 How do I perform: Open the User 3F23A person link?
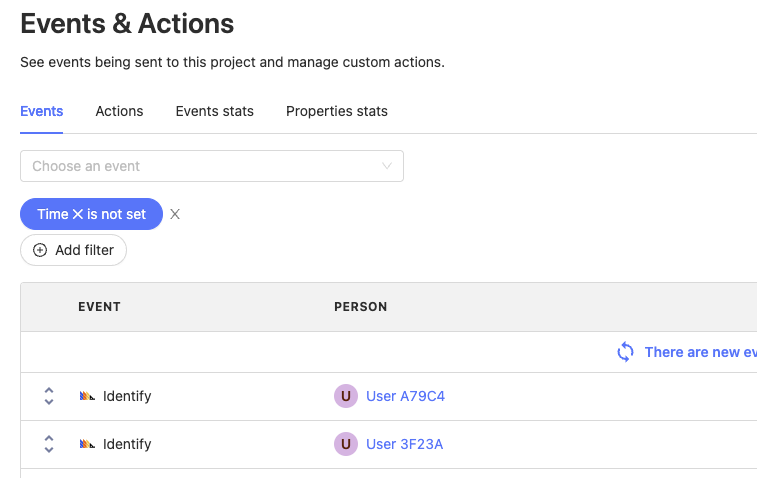[405, 444]
